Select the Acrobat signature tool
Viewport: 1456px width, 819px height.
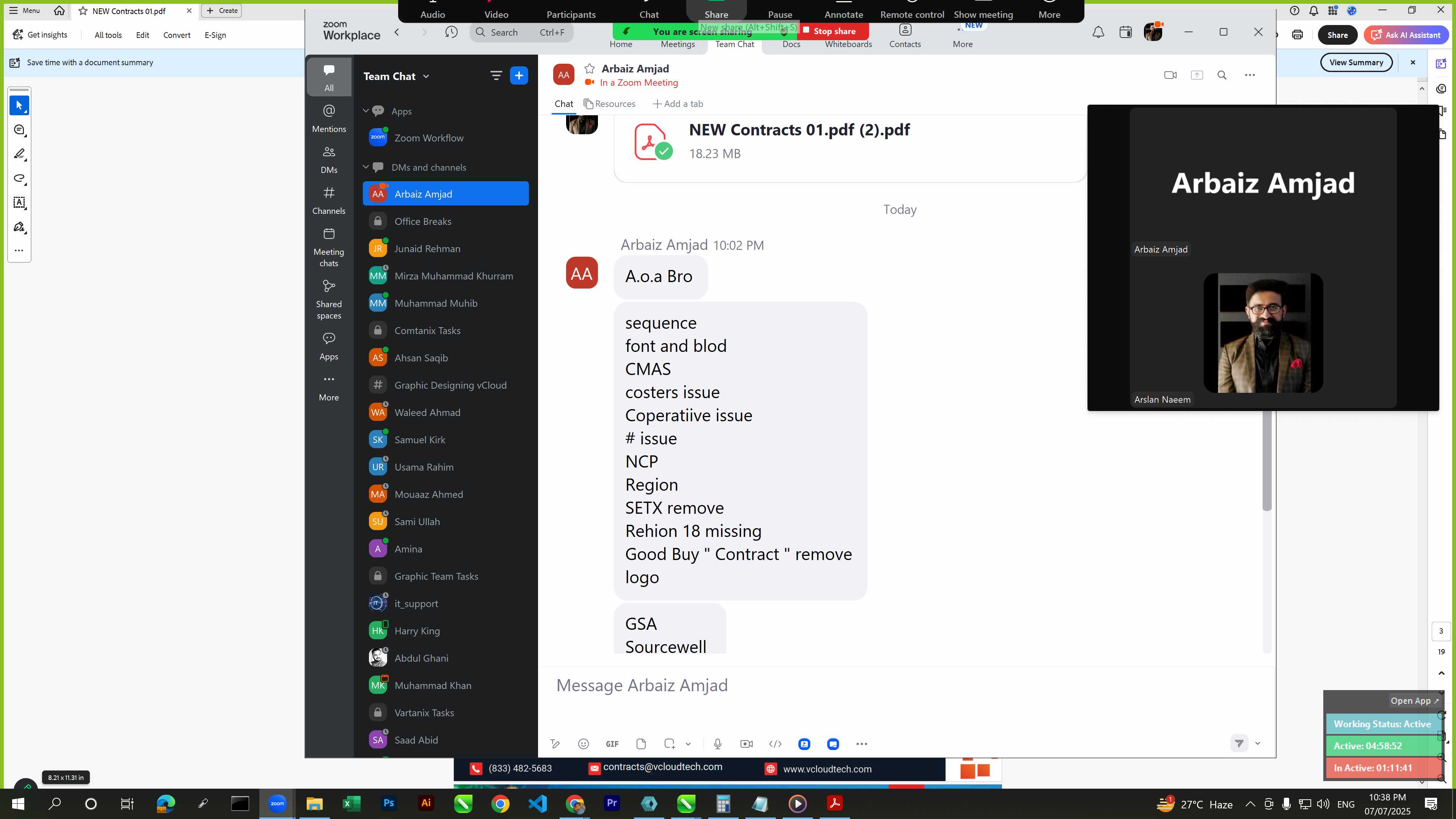19,227
